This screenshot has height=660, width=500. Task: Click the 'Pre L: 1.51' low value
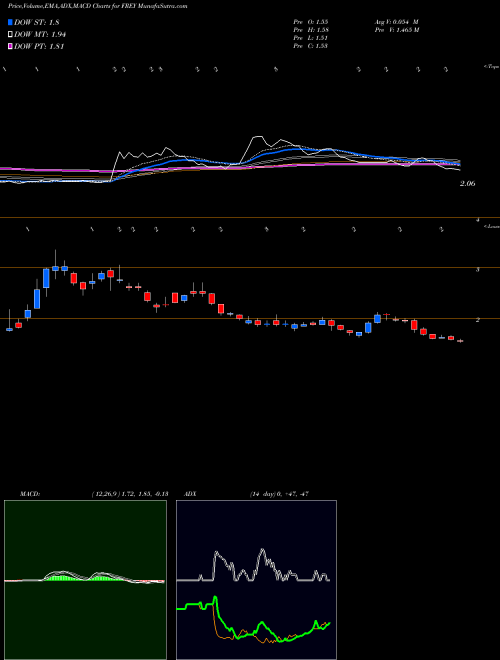click(311, 38)
